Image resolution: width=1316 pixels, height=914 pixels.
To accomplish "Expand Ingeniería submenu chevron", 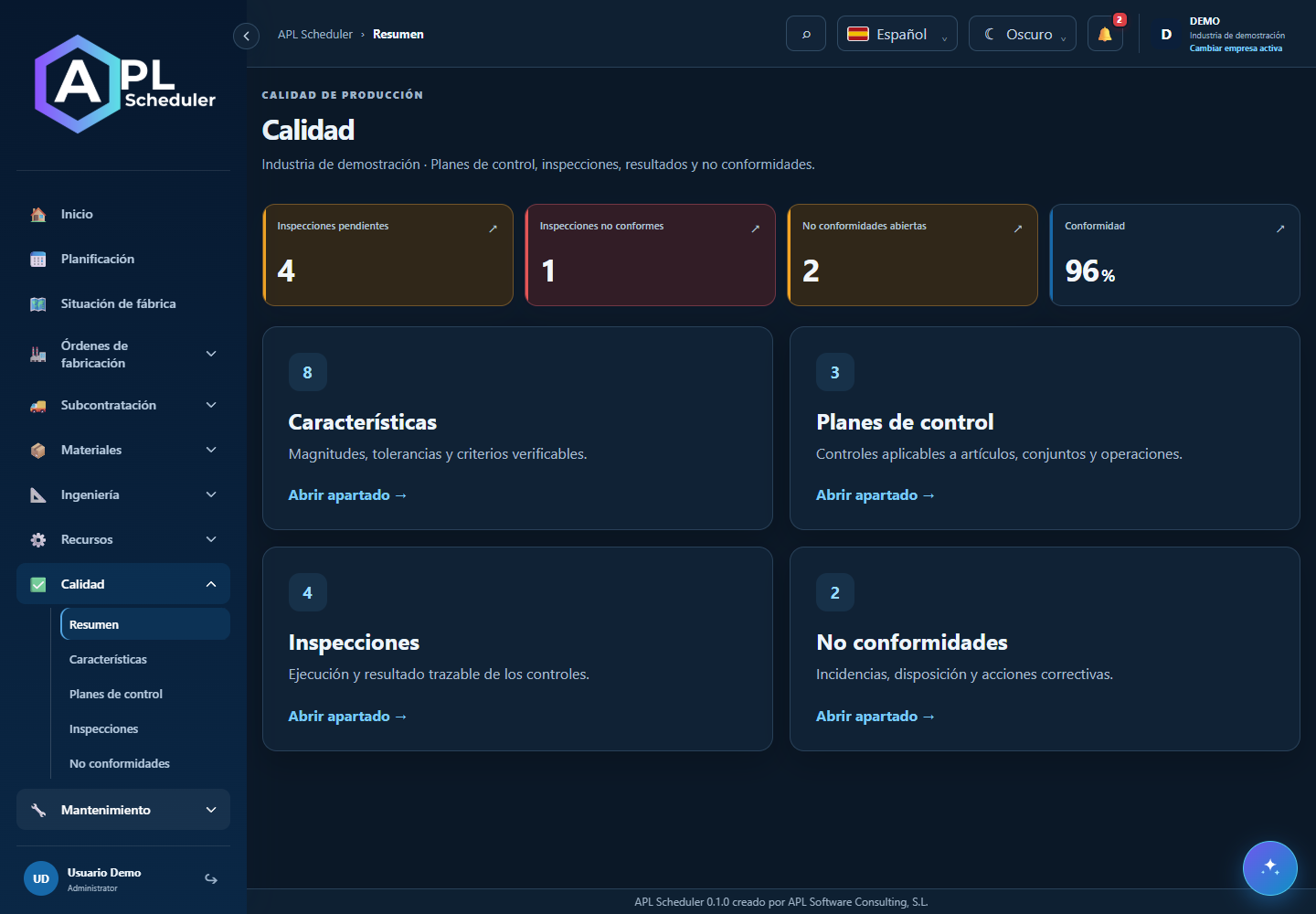I will coord(211,494).
